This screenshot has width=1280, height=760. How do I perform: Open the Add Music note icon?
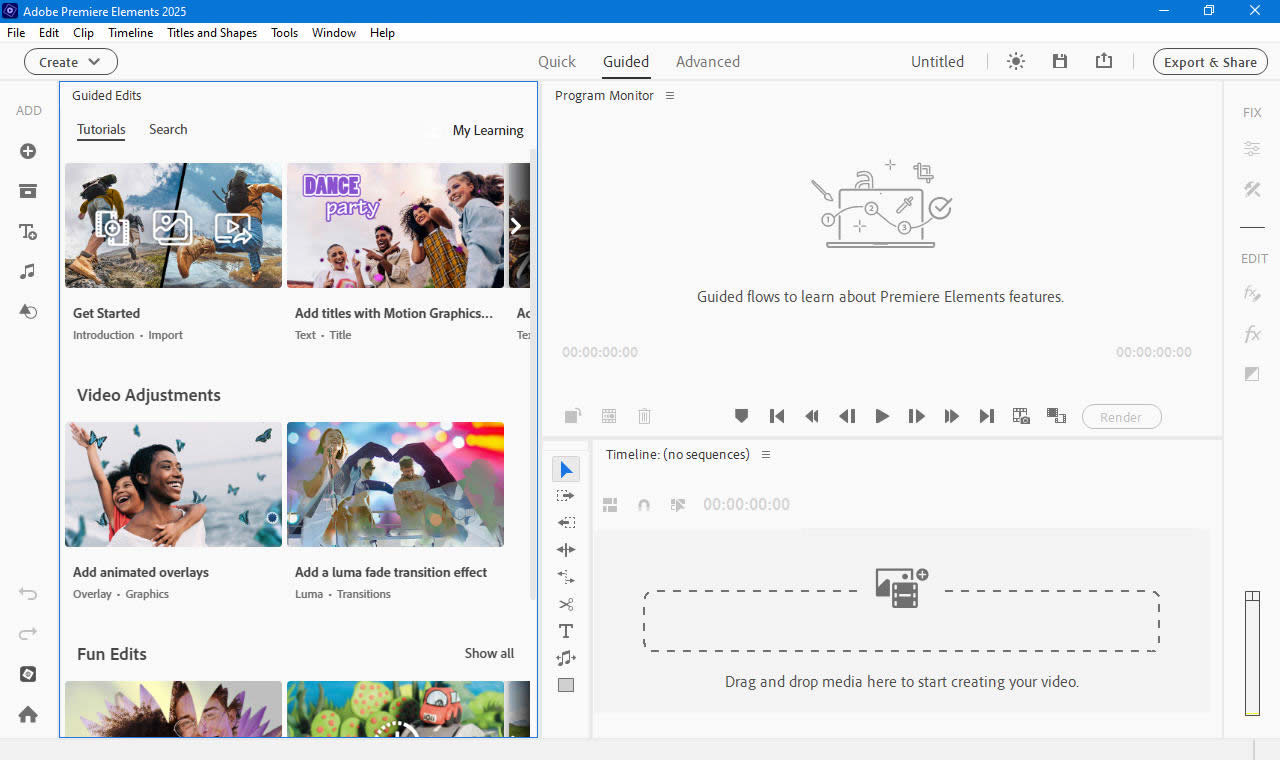pos(28,271)
